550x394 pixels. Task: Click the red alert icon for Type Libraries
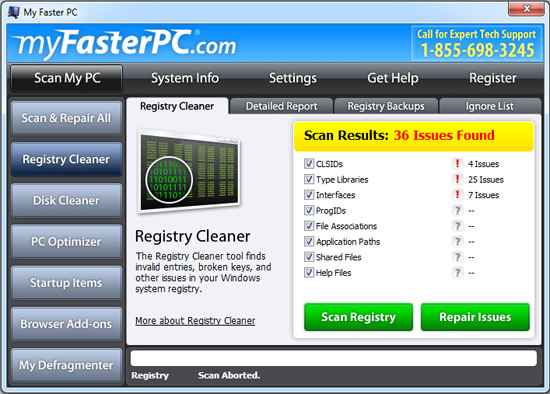[457, 179]
